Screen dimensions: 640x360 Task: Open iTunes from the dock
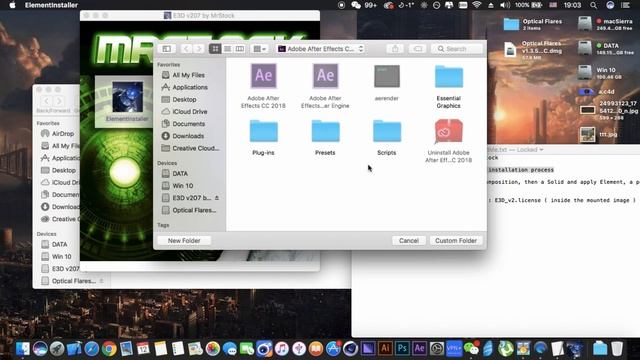282,349
